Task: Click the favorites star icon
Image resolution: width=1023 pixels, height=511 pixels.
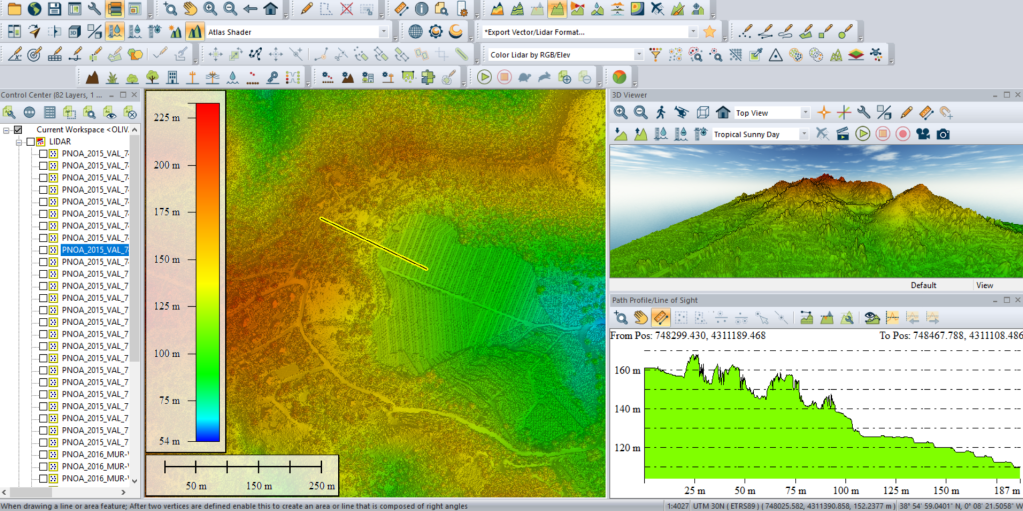Action: pos(709,31)
